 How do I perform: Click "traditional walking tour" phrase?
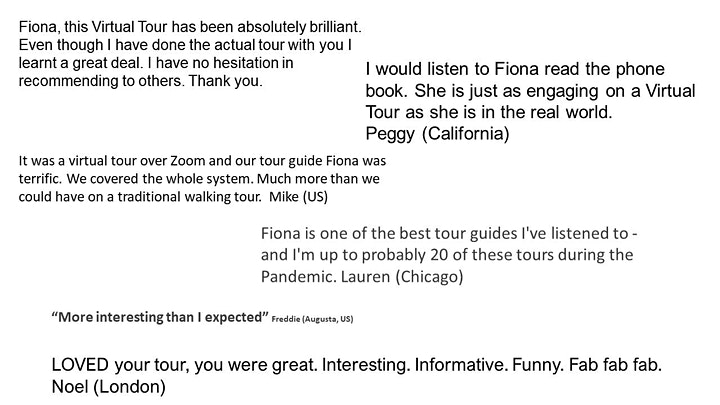(x=189, y=197)
